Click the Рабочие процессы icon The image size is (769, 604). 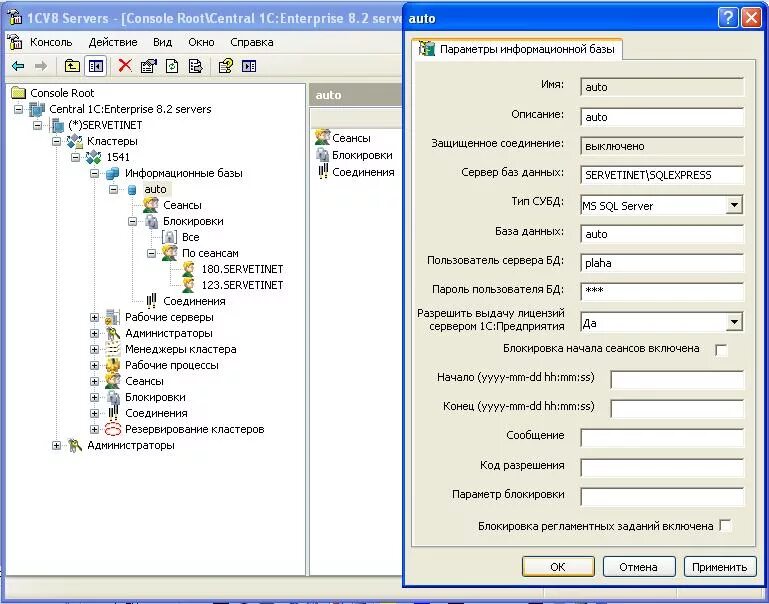tap(113, 365)
